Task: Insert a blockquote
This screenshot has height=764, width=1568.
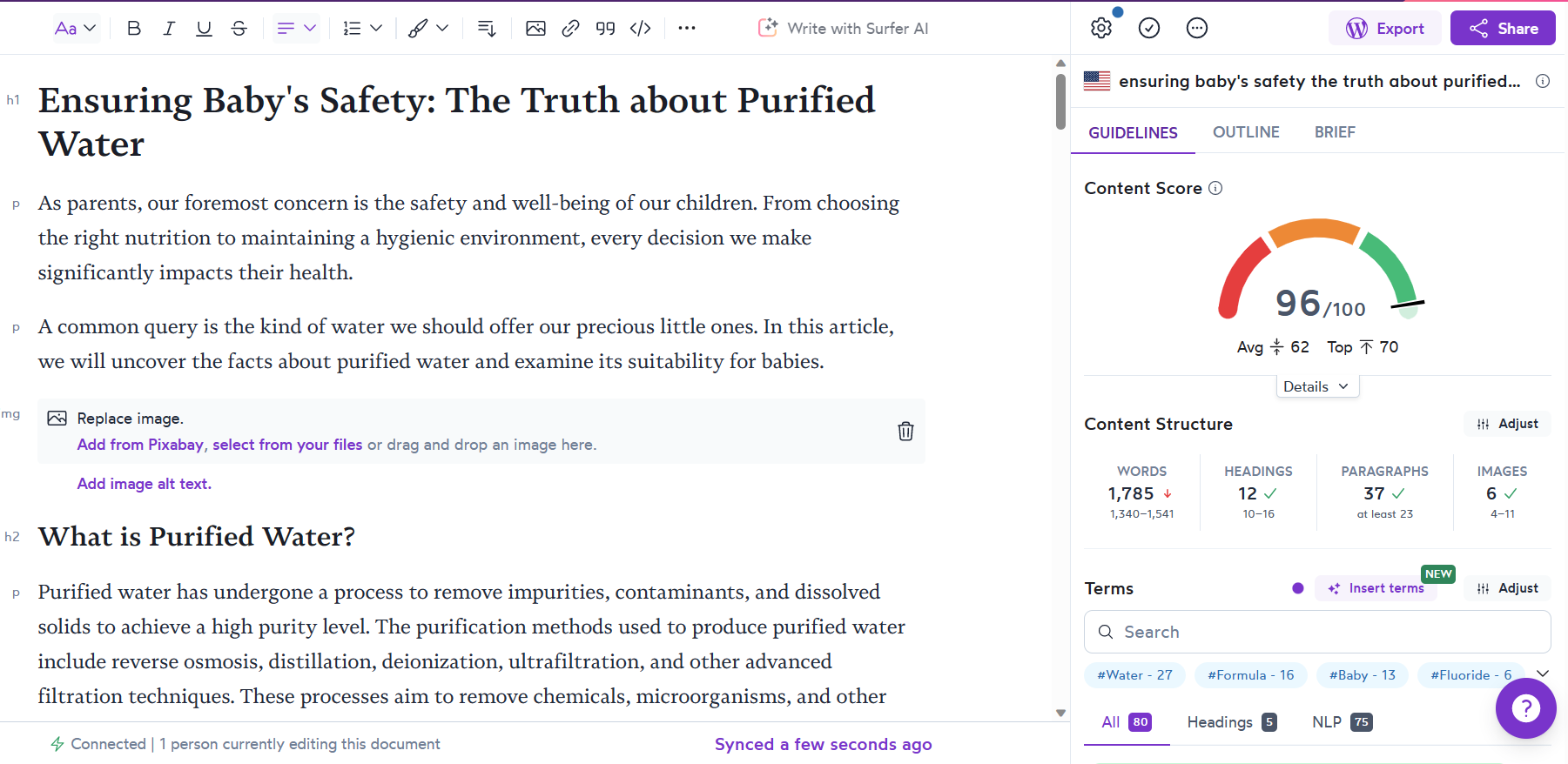Action: pyautogui.click(x=605, y=29)
